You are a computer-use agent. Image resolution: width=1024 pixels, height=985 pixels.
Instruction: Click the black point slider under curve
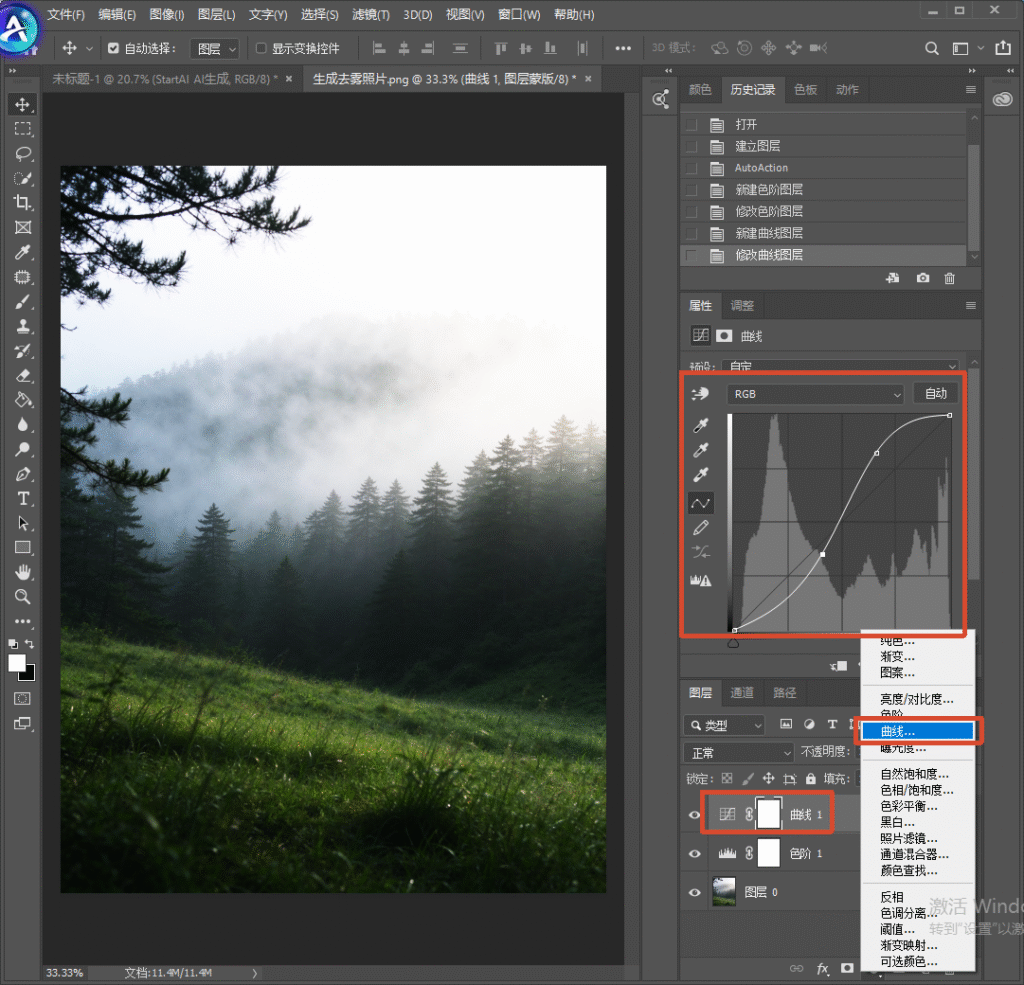coord(733,643)
